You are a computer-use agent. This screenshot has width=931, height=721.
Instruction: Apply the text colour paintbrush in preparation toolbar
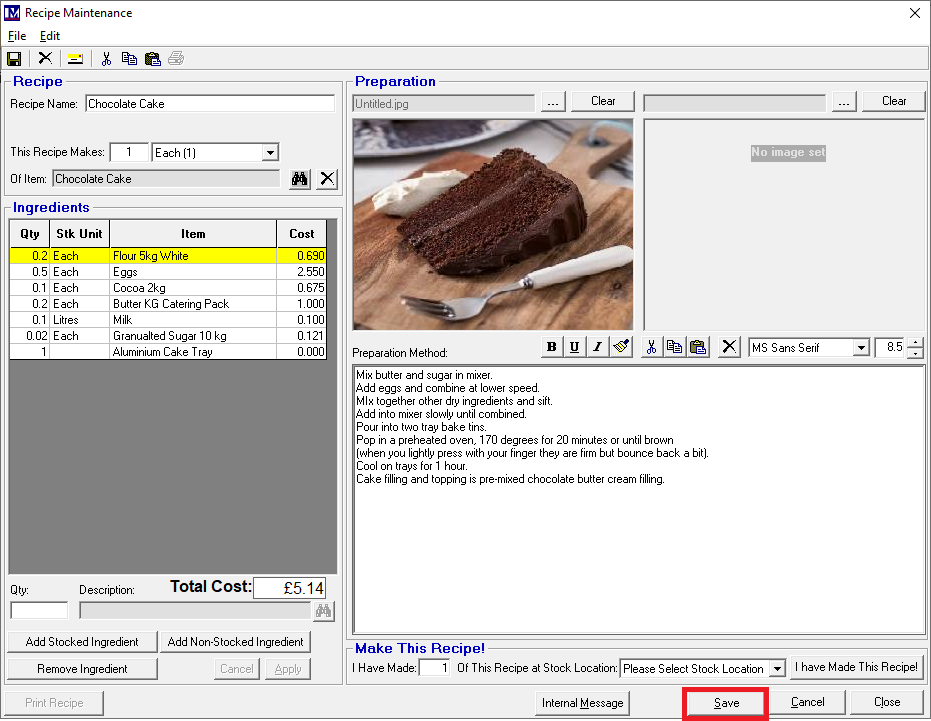click(x=621, y=347)
